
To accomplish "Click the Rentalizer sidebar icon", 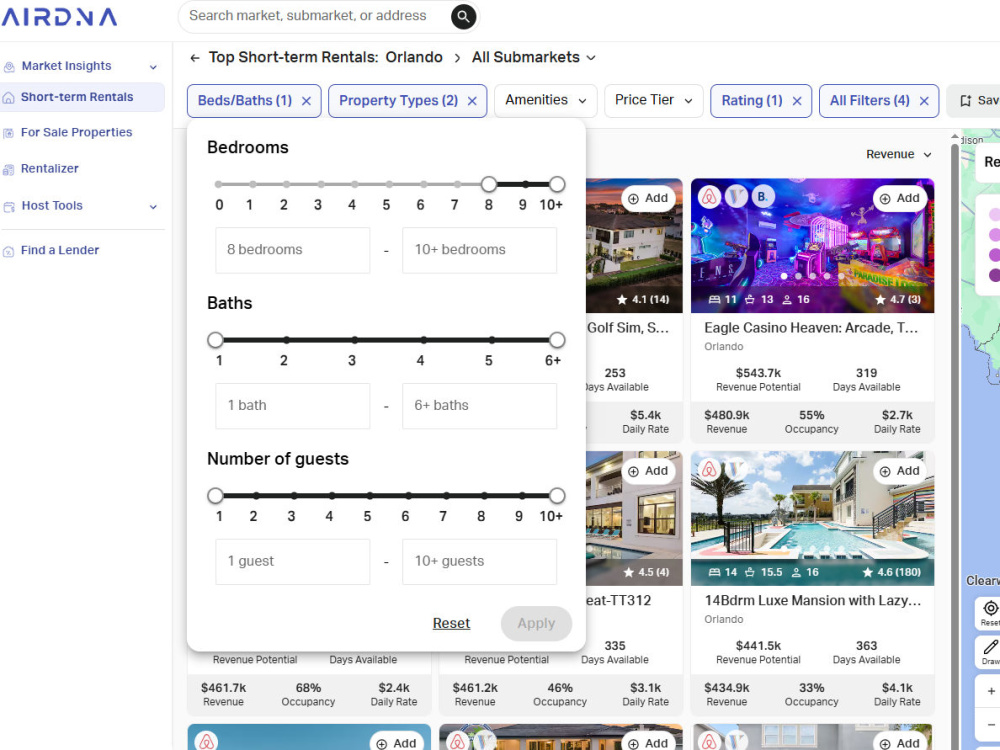I will [9, 170].
